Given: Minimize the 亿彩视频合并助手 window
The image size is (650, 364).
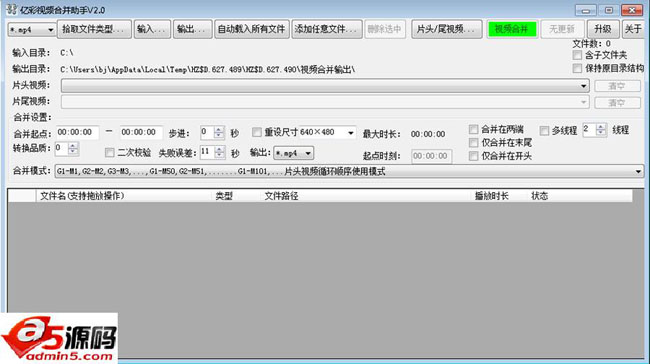Looking at the screenshot, I should (586, 10).
